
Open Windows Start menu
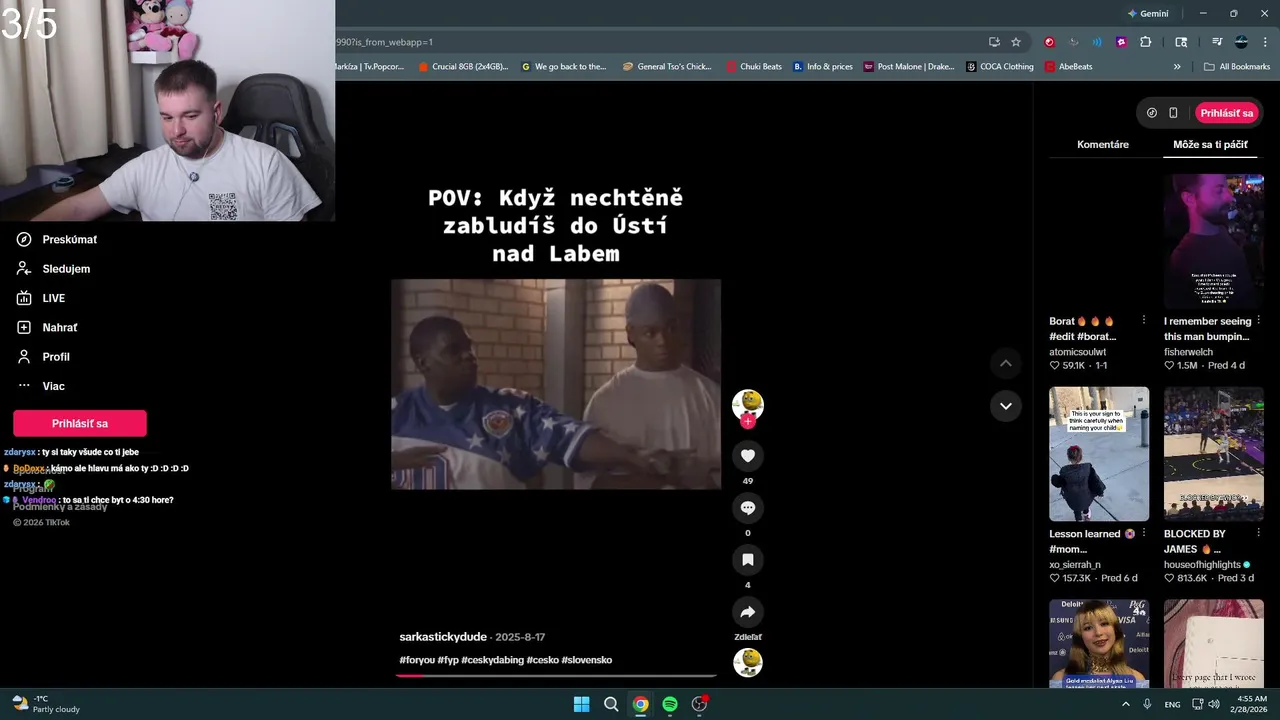coord(581,704)
